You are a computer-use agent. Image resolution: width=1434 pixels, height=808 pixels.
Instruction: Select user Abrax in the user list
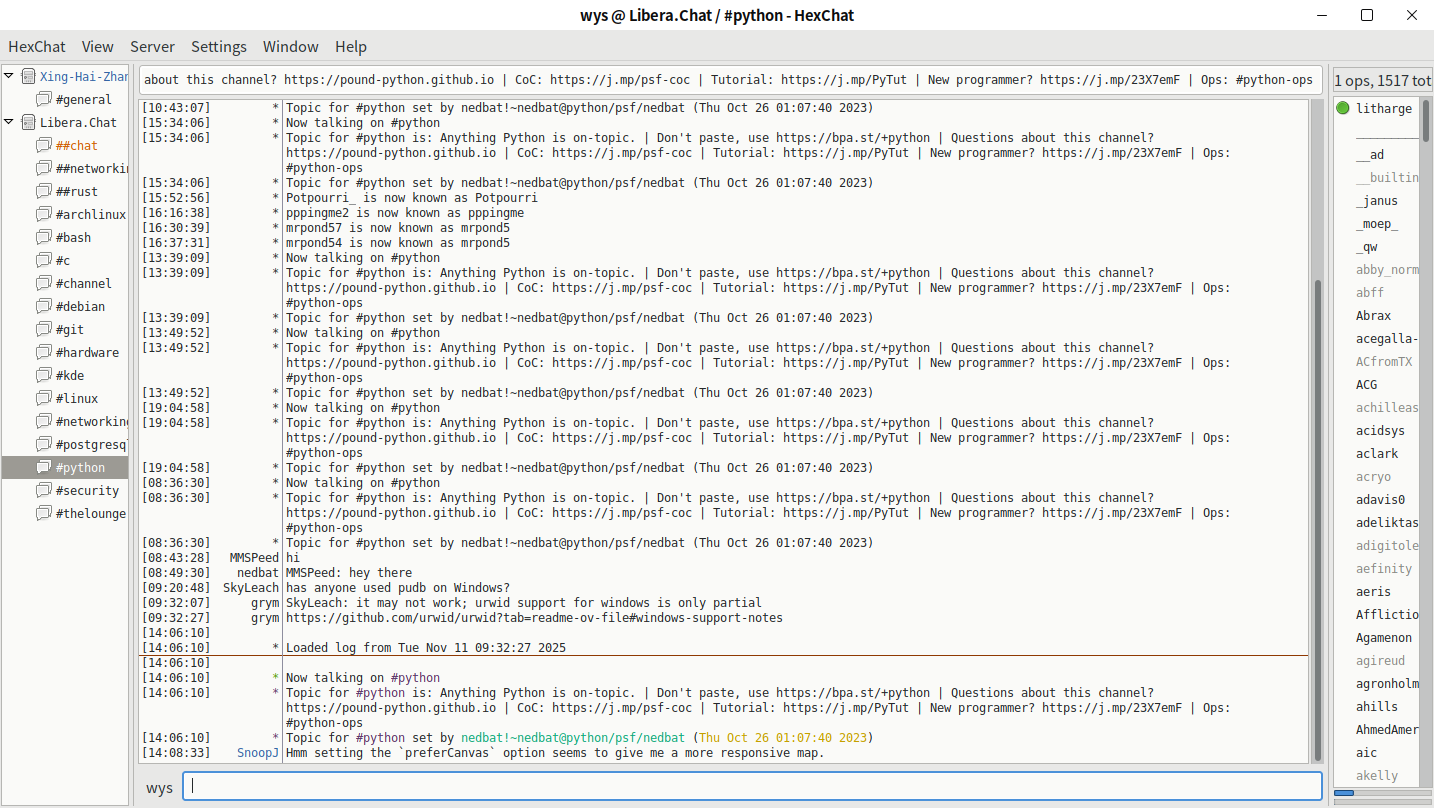[1373, 315]
